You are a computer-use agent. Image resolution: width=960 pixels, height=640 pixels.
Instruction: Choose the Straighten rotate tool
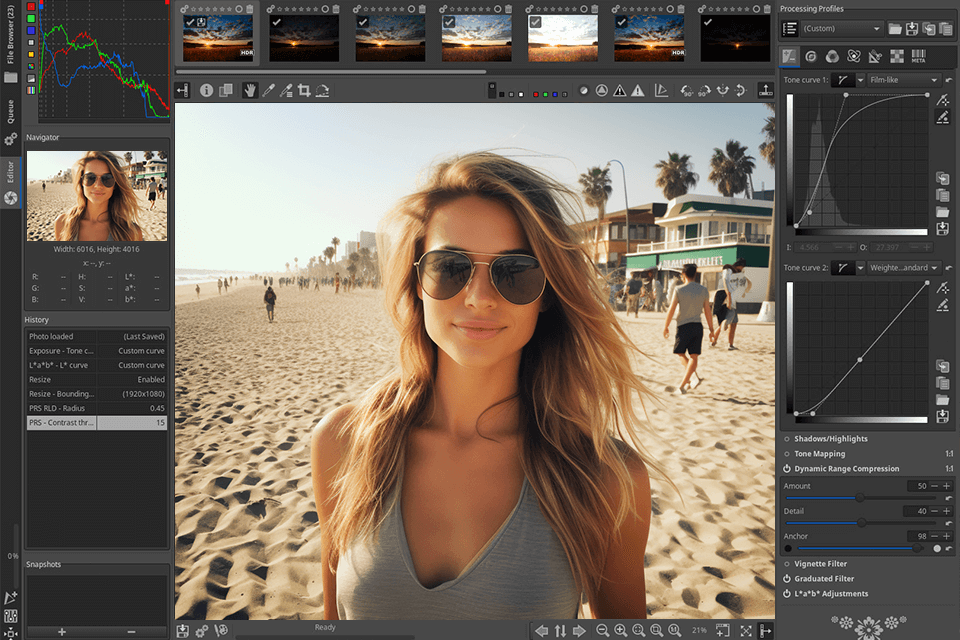322,91
